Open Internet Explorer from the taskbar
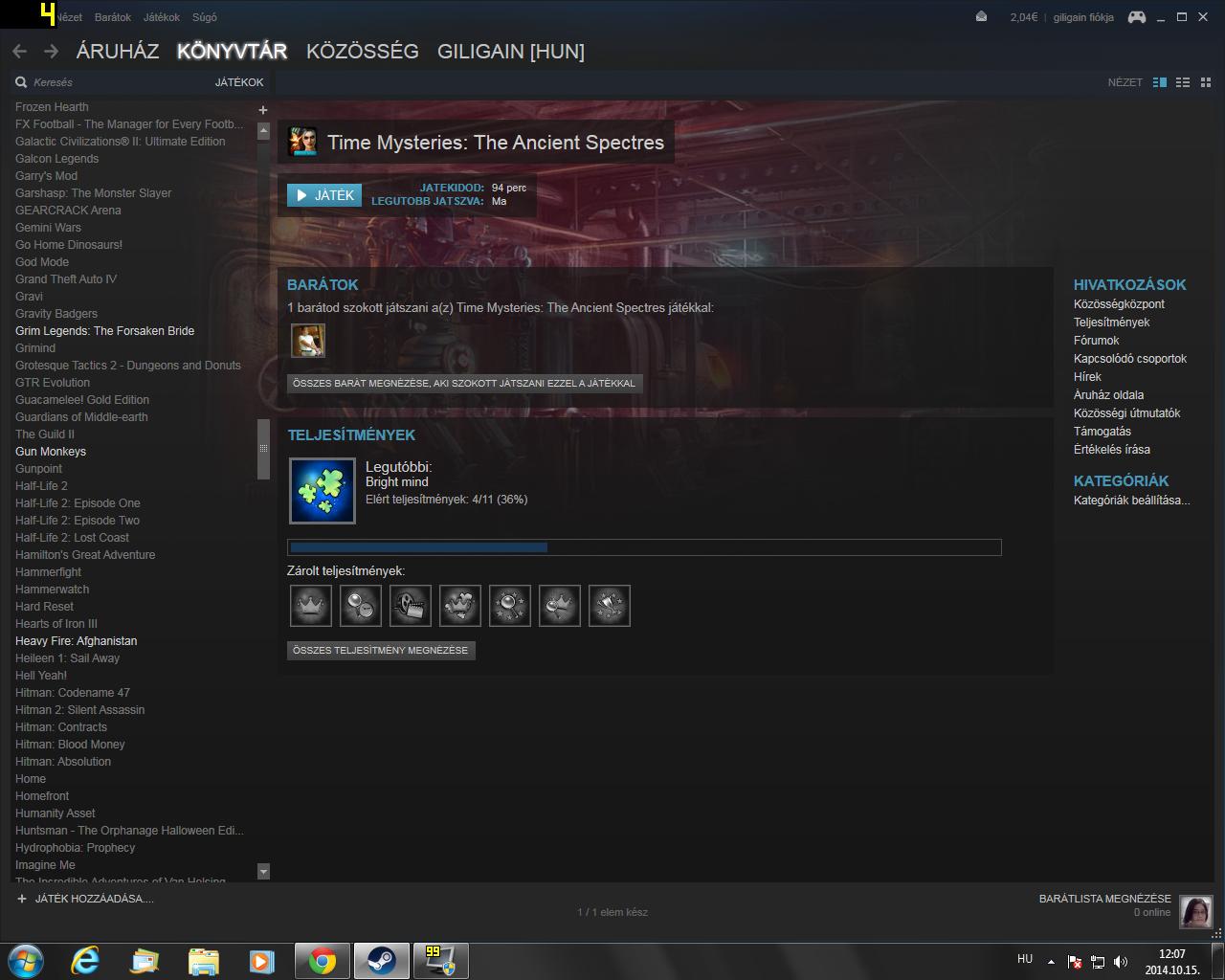 [86, 961]
